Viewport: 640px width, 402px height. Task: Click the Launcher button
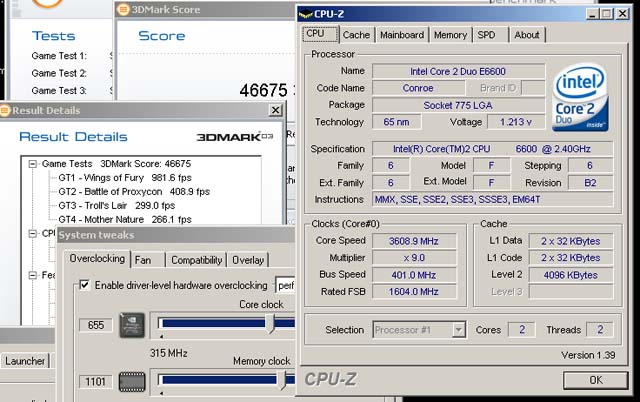(x=25, y=361)
